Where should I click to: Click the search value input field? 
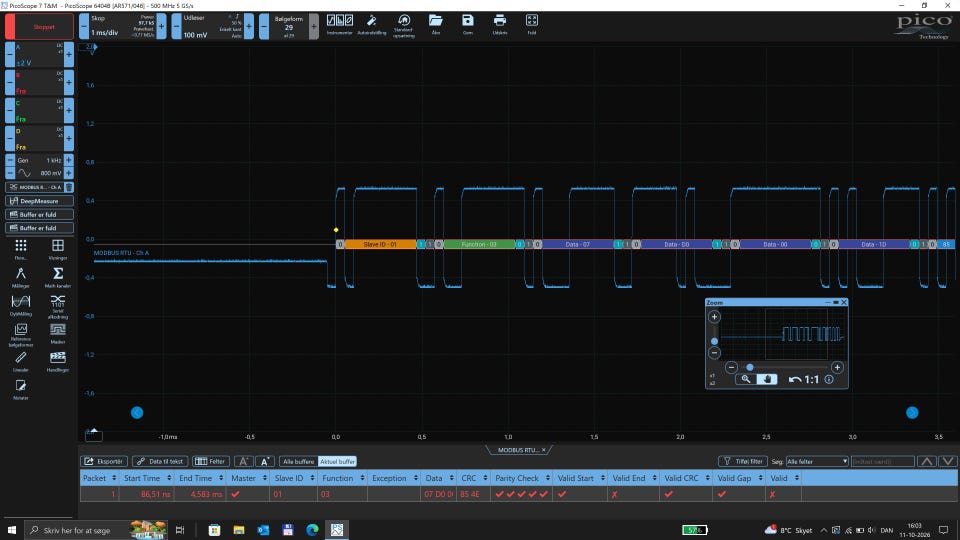pyautogui.click(x=883, y=462)
